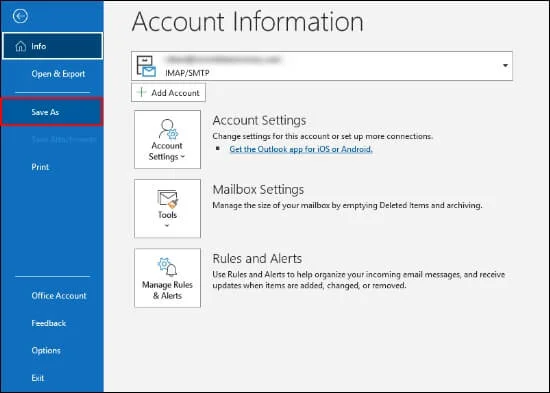Click the 'Manage the size of your mailbox' description
Viewport: 550px width, 393px height.
(347, 205)
